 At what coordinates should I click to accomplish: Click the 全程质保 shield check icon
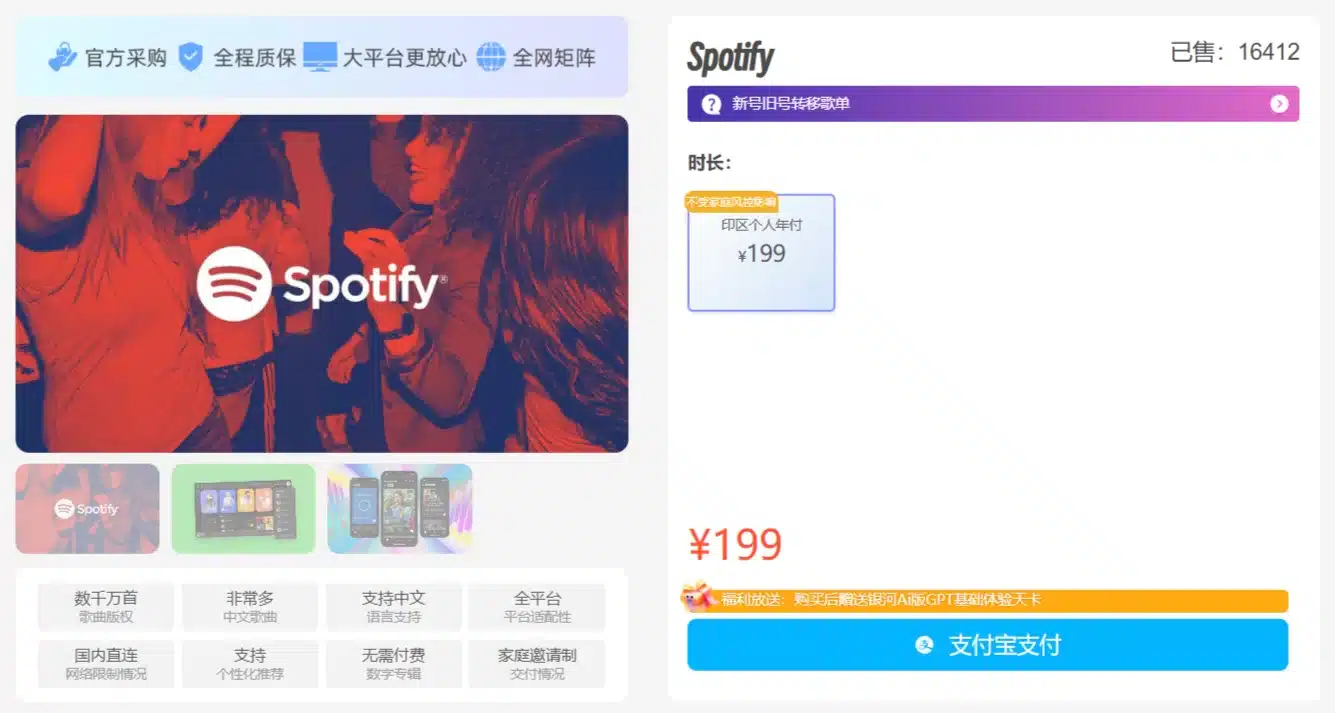(191, 57)
